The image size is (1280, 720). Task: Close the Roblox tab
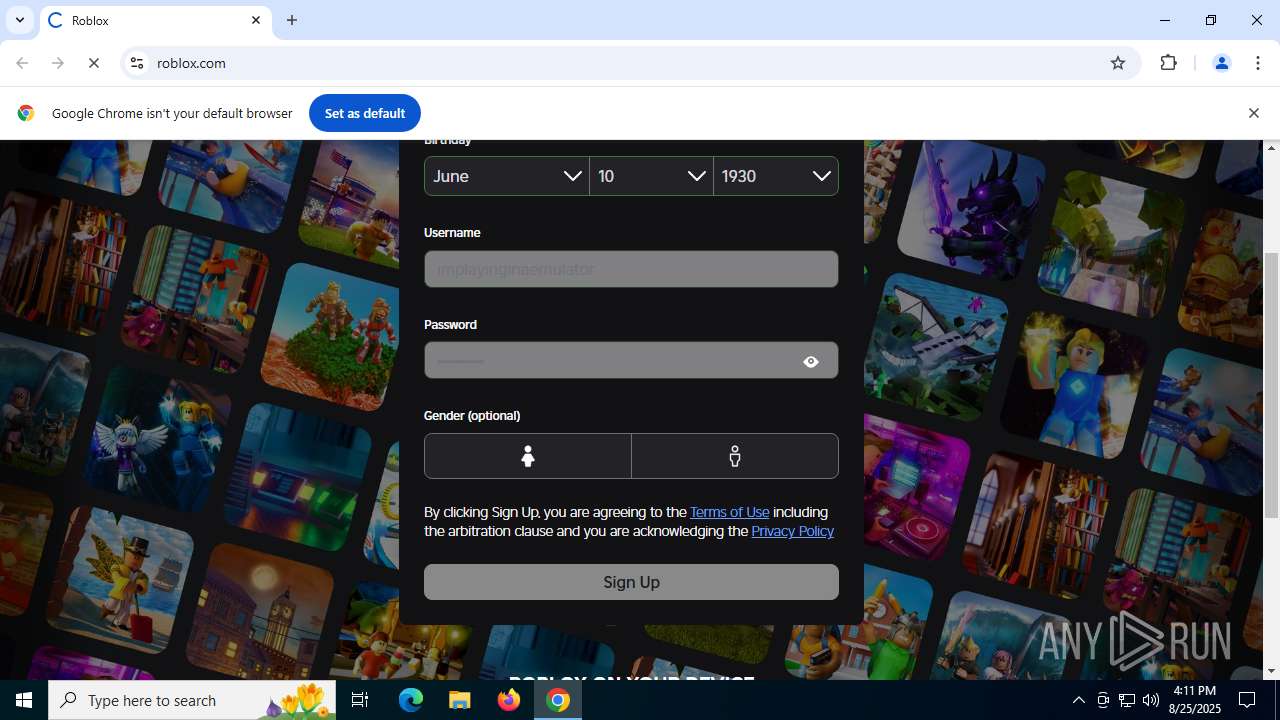pyautogui.click(x=256, y=20)
